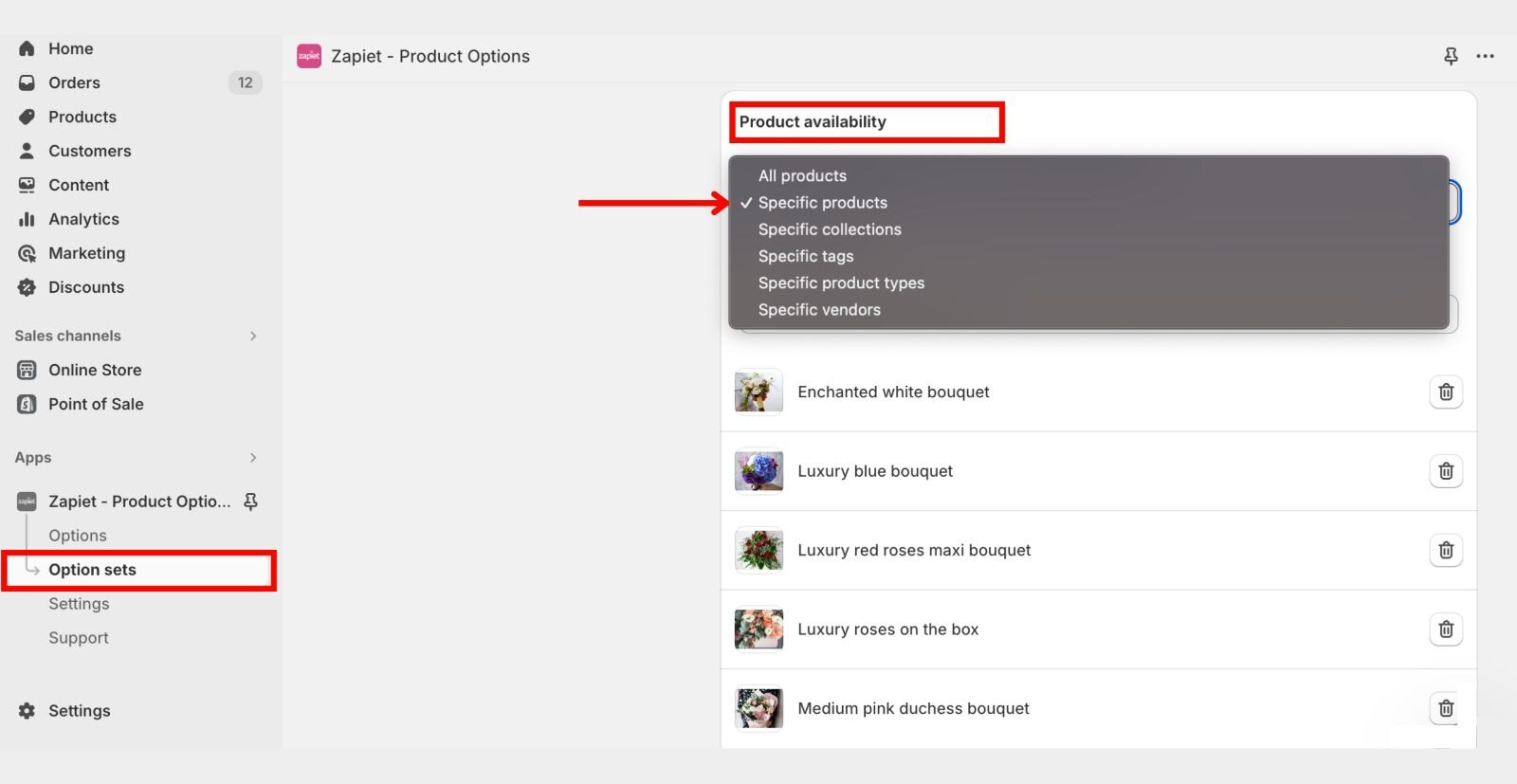This screenshot has width=1517, height=784.
Task: Pin the Zapiet app in sidebar
Action: (x=250, y=501)
